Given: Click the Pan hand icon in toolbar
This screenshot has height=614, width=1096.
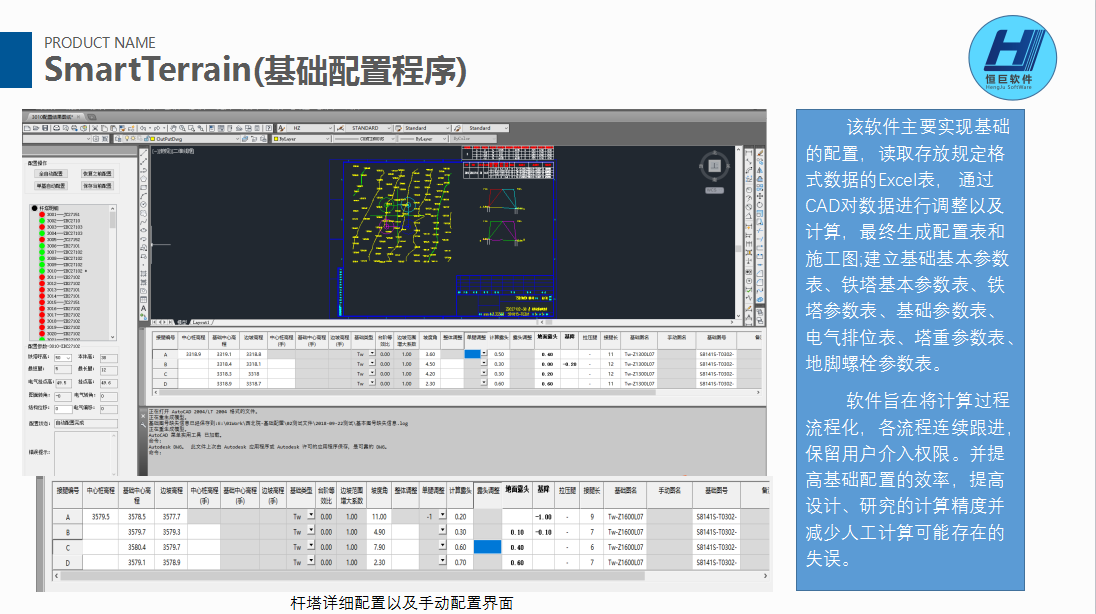Looking at the screenshot, I should click(173, 128).
